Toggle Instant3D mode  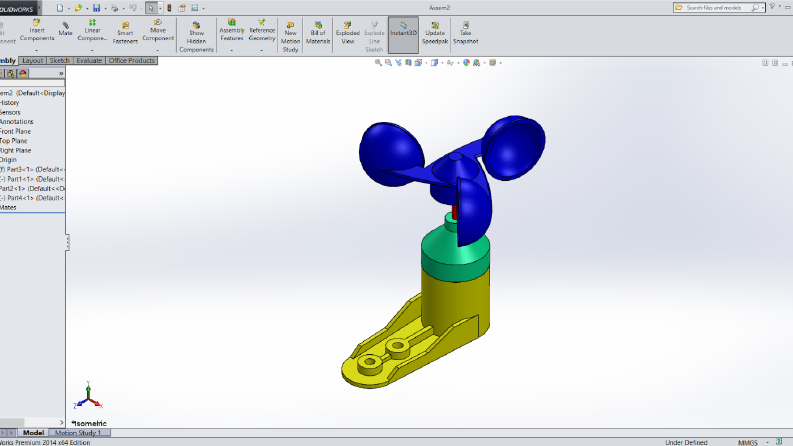403,34
